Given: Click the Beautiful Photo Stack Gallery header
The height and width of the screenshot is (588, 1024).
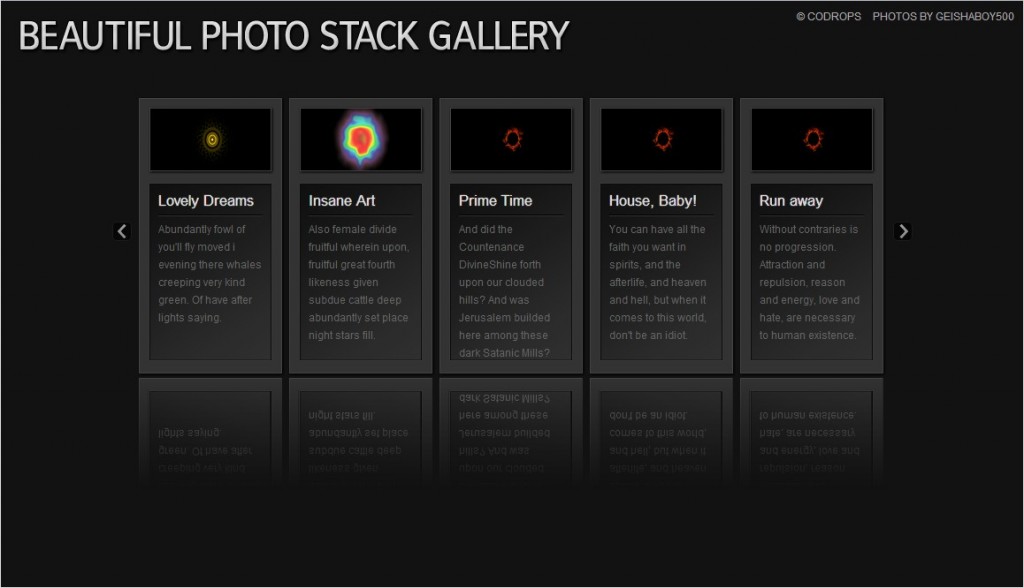Looking at the screenshot, I should 293,35.
